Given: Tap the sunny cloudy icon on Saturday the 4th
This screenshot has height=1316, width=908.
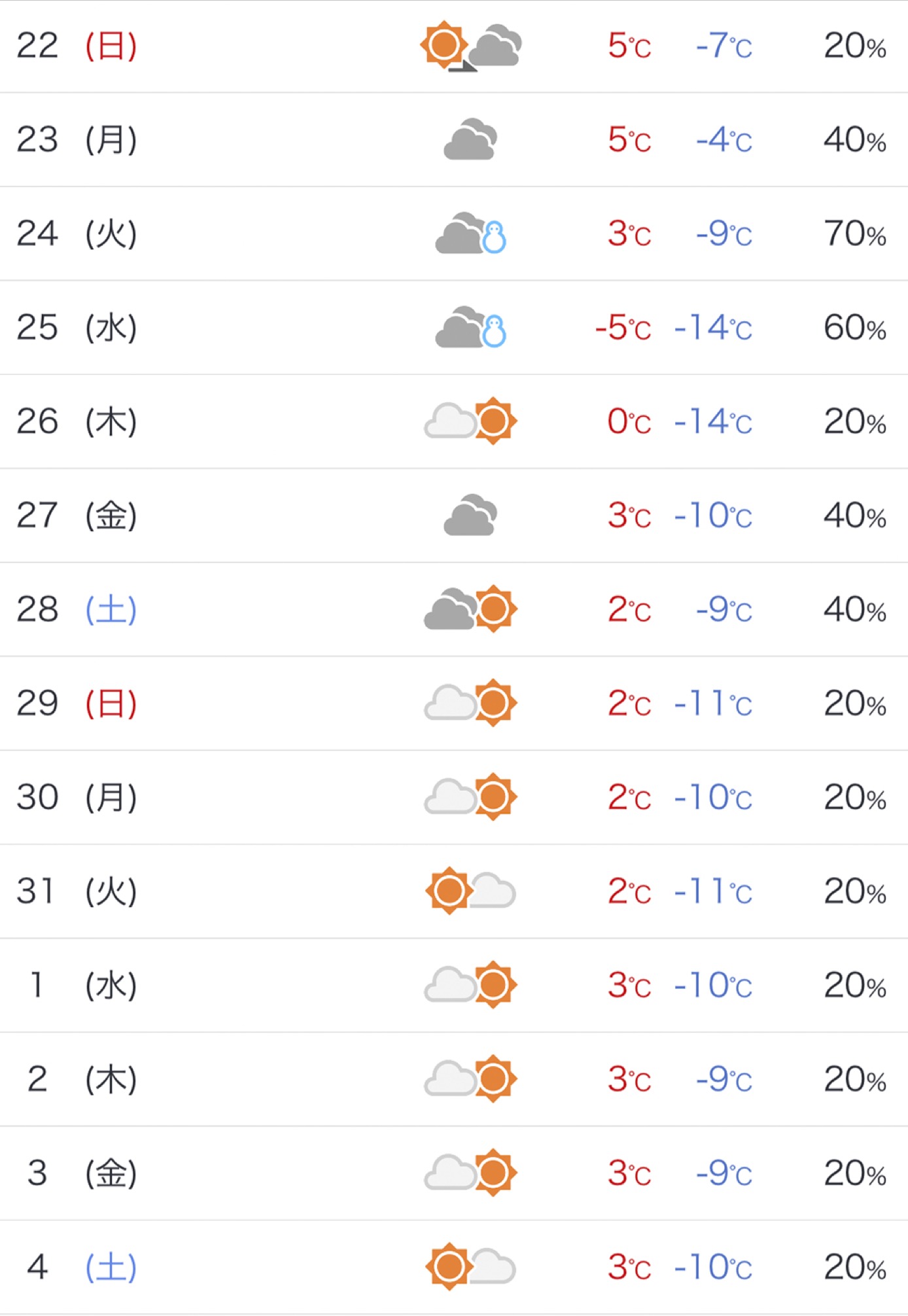Looking at the screenshot, I should (470, 1267).
